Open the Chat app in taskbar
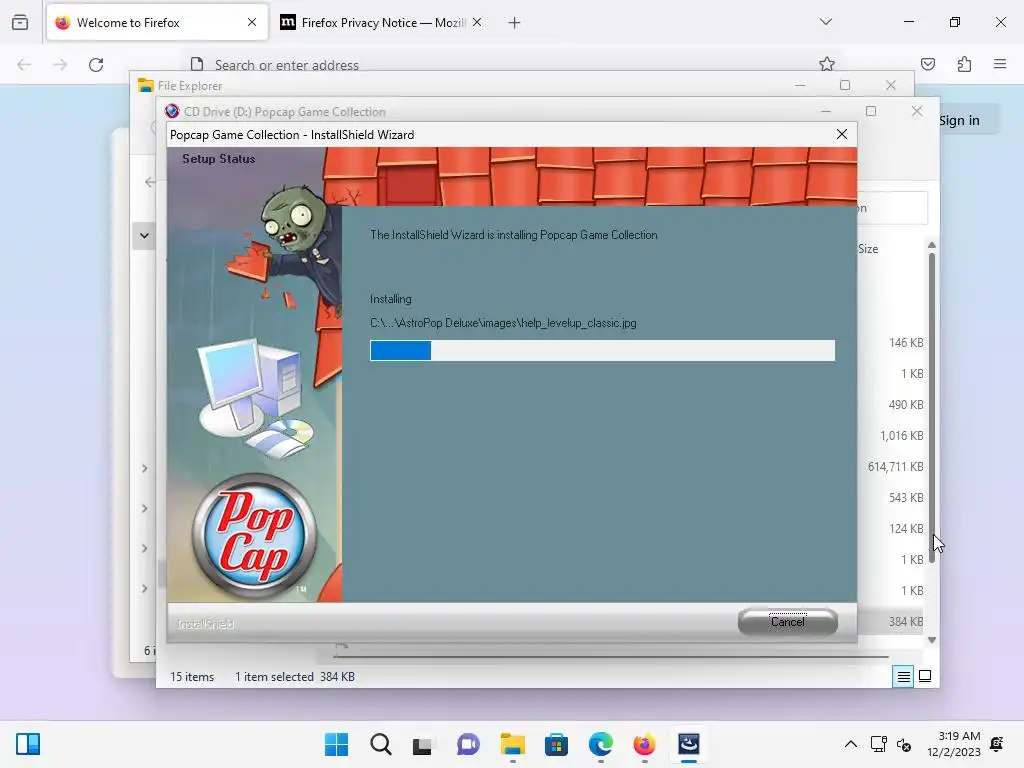The image size is (1024, 768). point(468,744)
